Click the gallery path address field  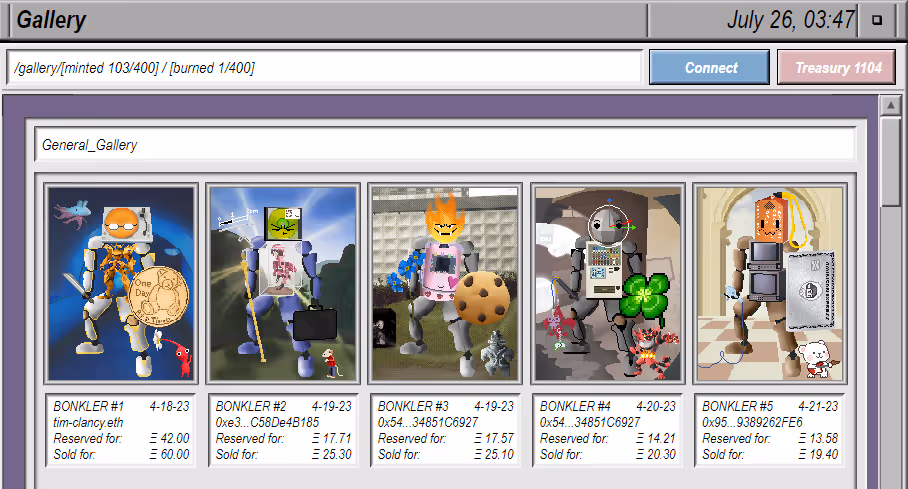324,68
